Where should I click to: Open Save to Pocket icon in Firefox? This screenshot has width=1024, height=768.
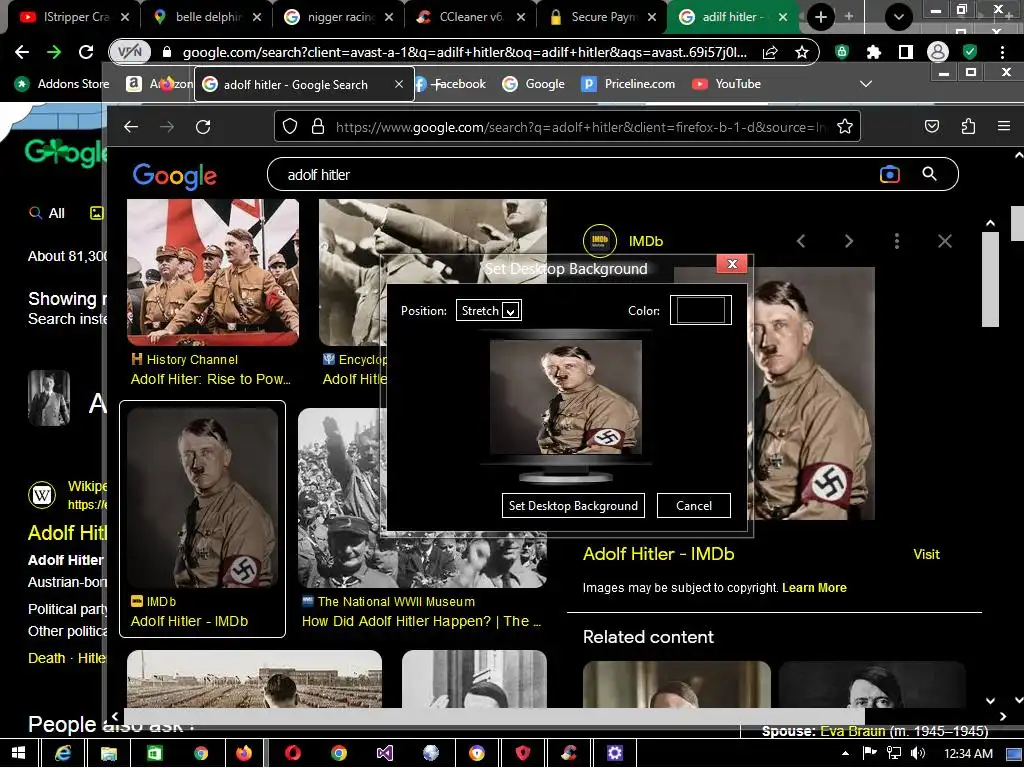pos(932,126)
